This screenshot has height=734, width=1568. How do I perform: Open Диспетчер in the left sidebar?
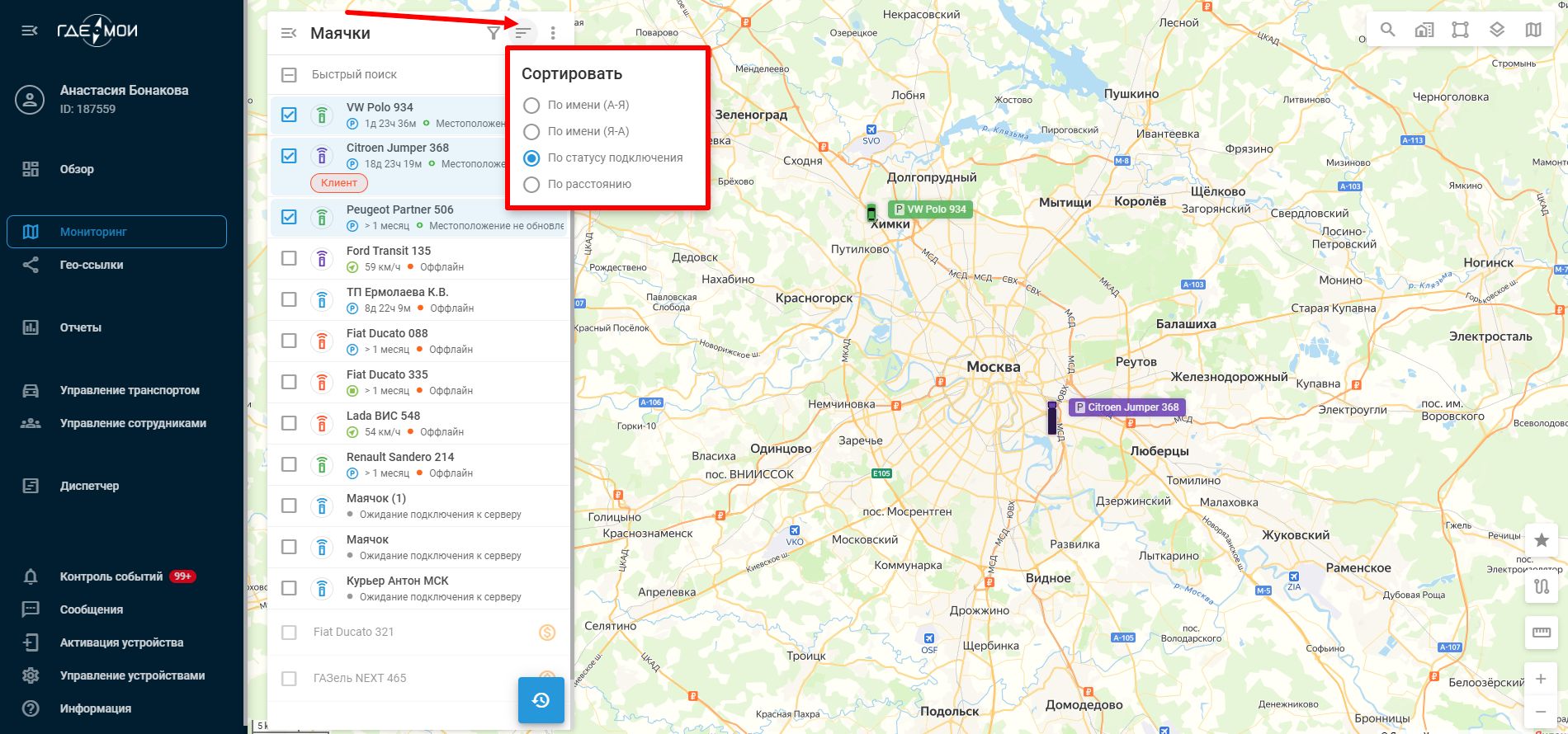tap(89, 486)
